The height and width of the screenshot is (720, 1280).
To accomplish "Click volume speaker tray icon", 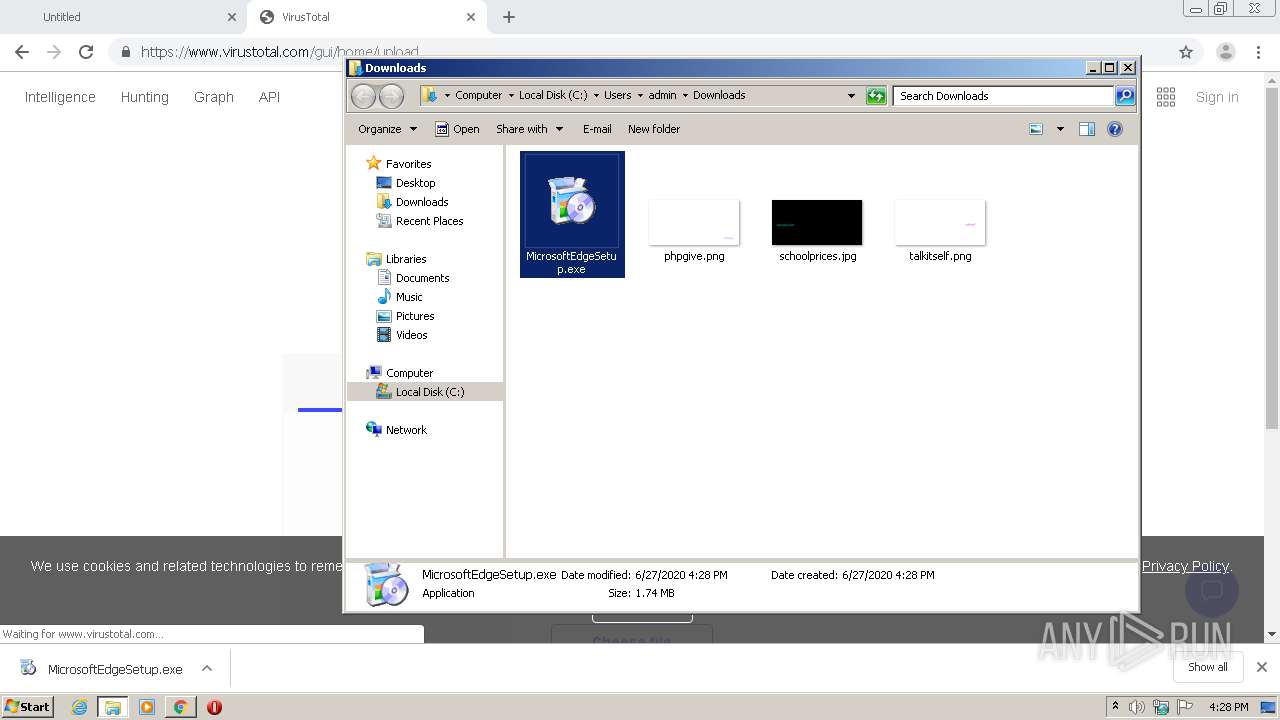I will [1137, 707].
